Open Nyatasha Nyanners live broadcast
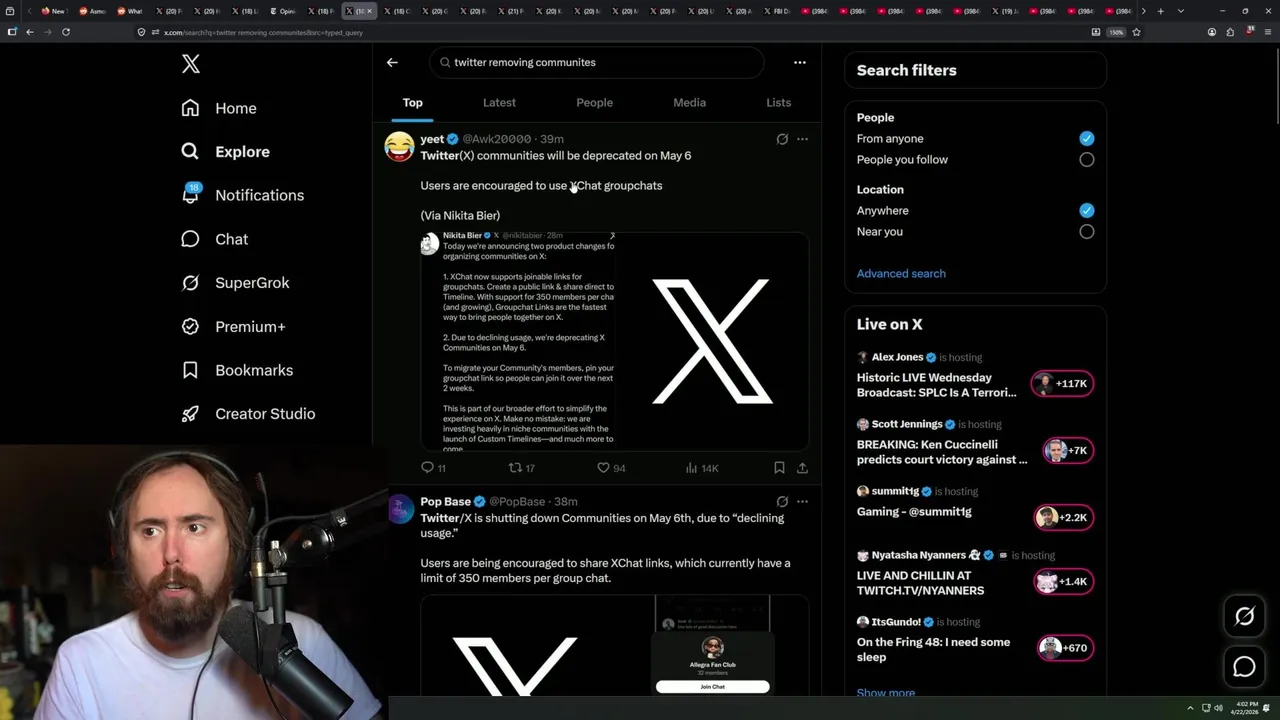This screenshot has width=1280, height=720. (920, 583)
